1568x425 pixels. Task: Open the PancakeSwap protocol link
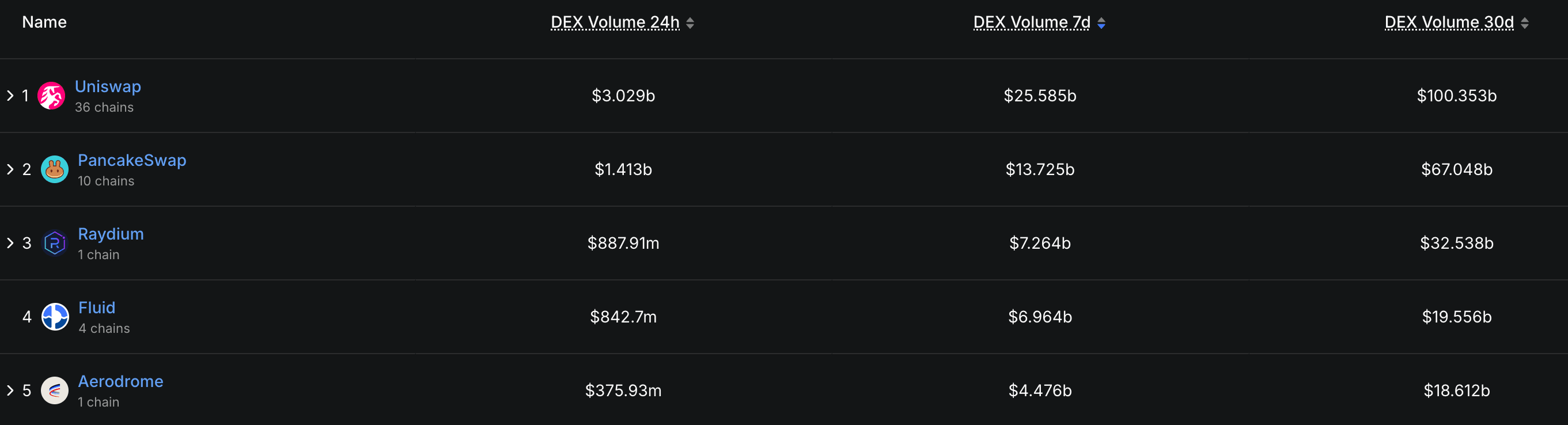(132, 160)
